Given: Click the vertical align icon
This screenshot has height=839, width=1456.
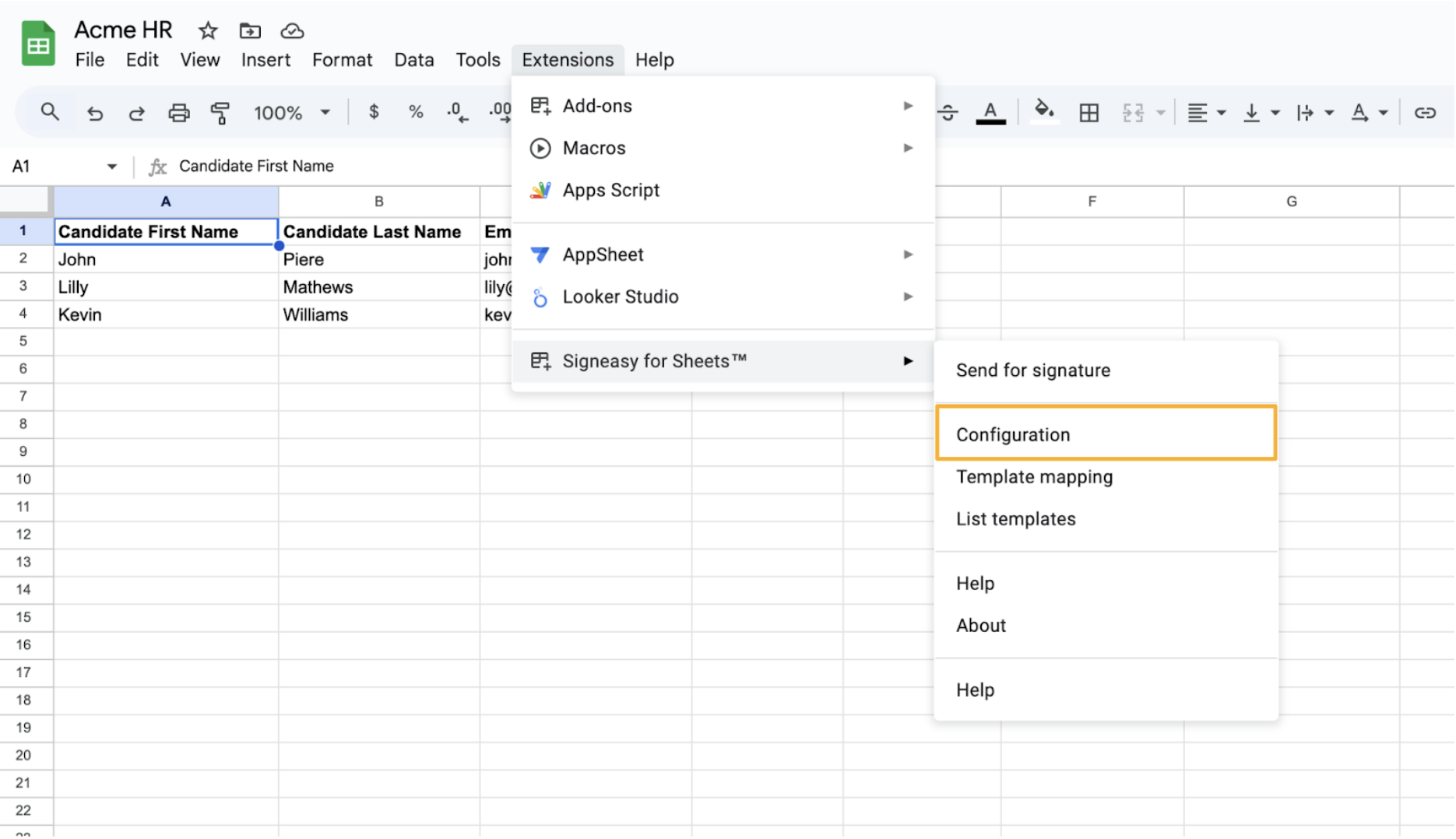Looking at the screenshot, I should coord(1251,113).
